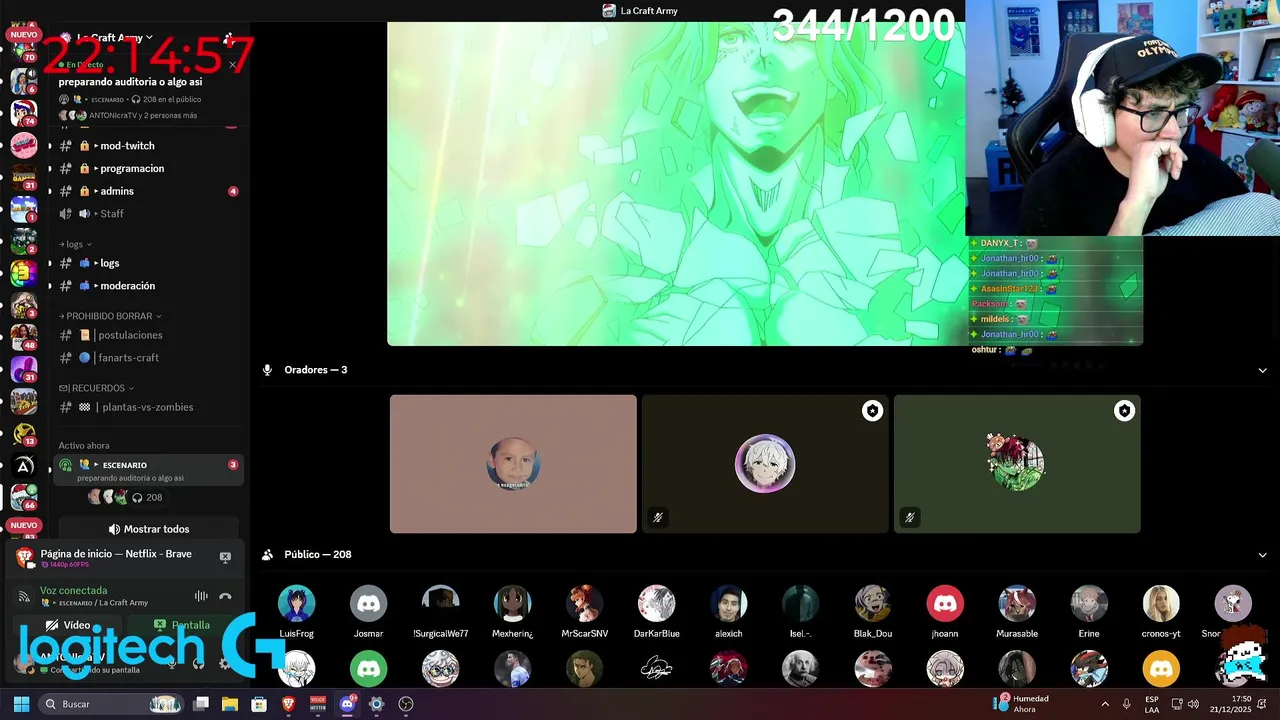The image size is (1280, 720).
Task: Open the server icon with 13 badge
Action: (24, 433)
